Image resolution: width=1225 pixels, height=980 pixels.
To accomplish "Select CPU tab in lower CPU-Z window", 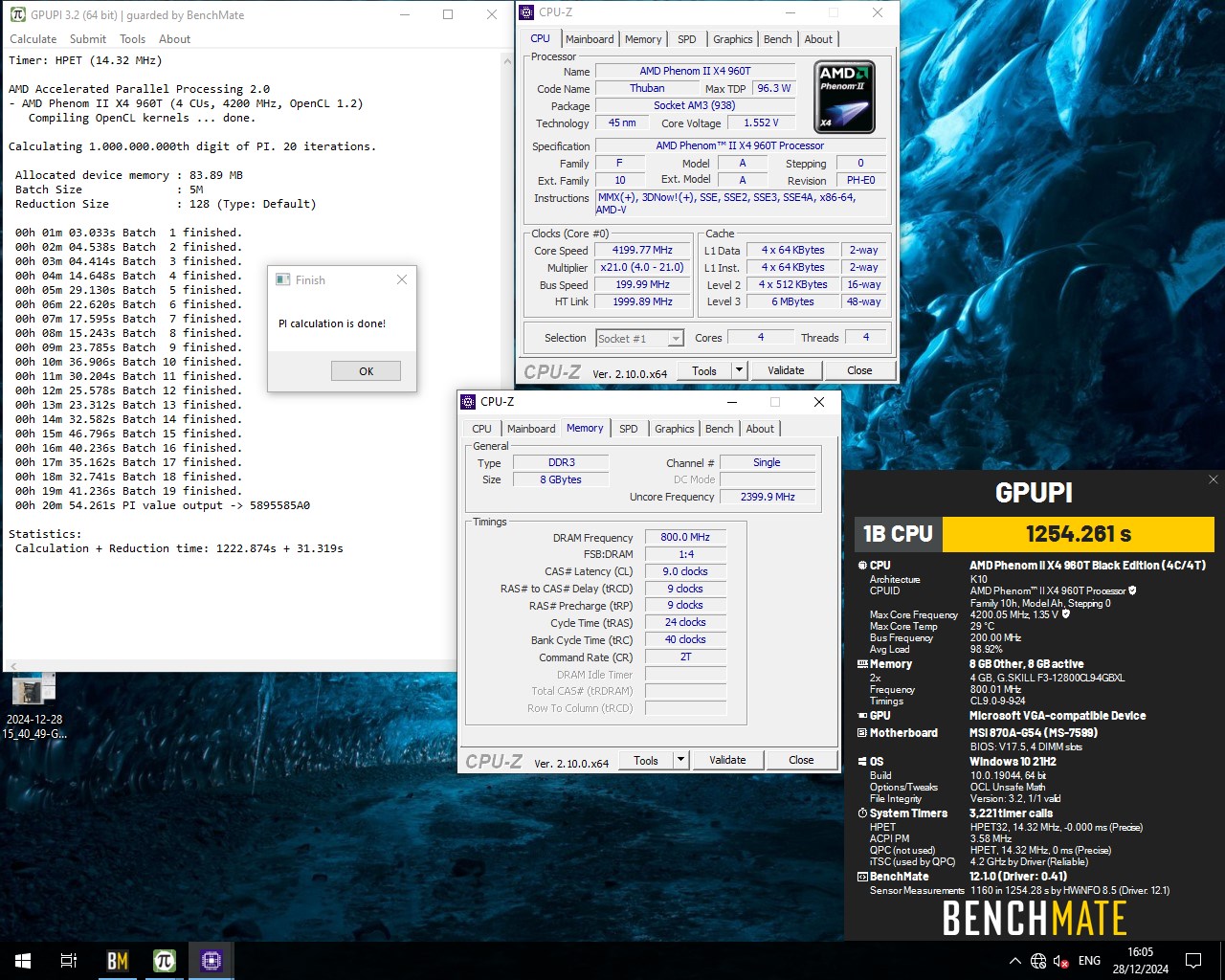I will coord(482,429).
